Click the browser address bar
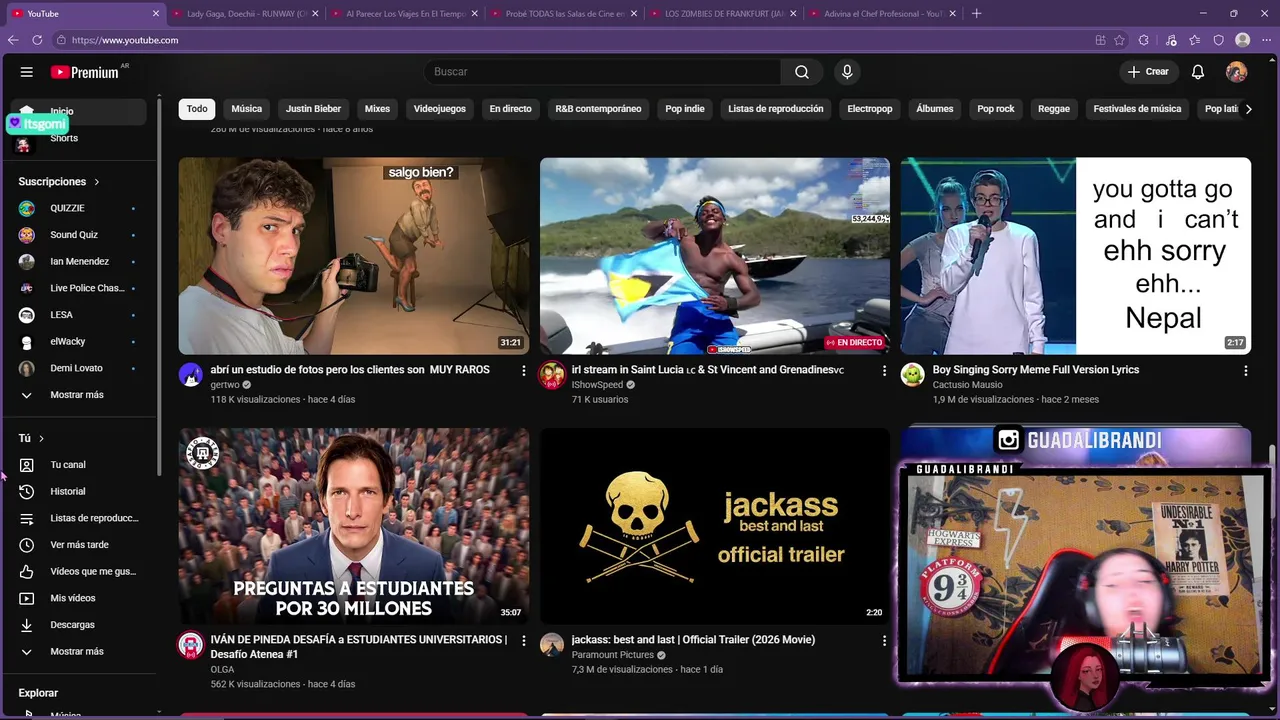1280x720 pixels. click(570, 40)
